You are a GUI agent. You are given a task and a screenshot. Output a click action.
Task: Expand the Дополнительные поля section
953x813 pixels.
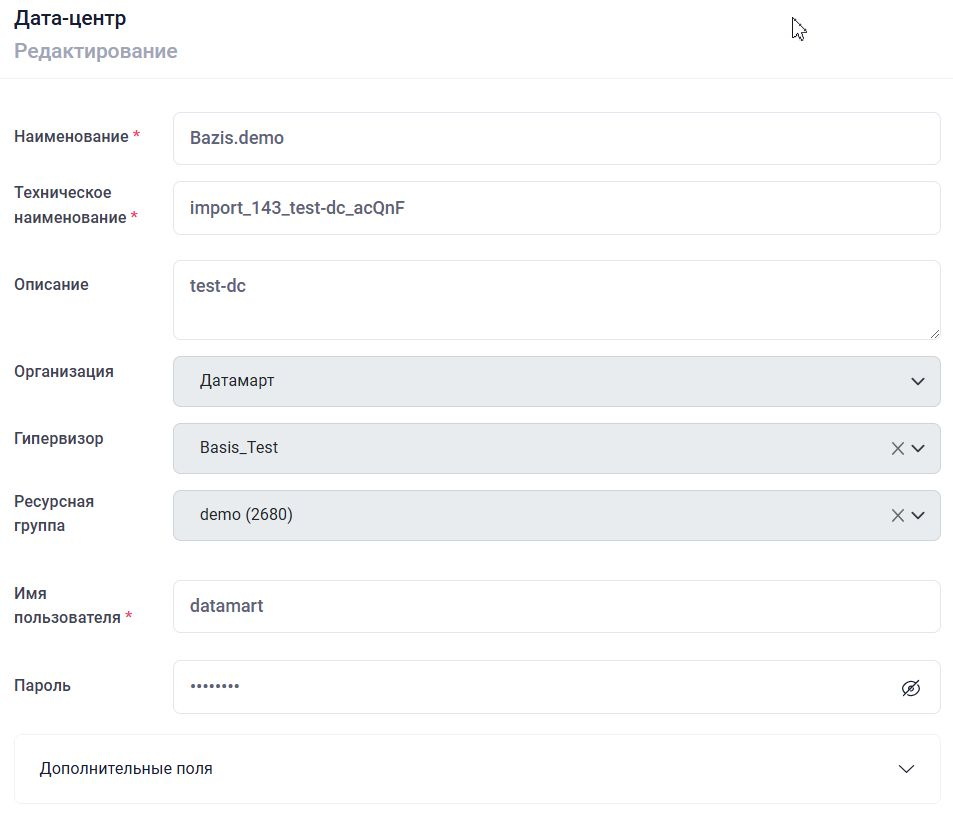coord(906,769)
